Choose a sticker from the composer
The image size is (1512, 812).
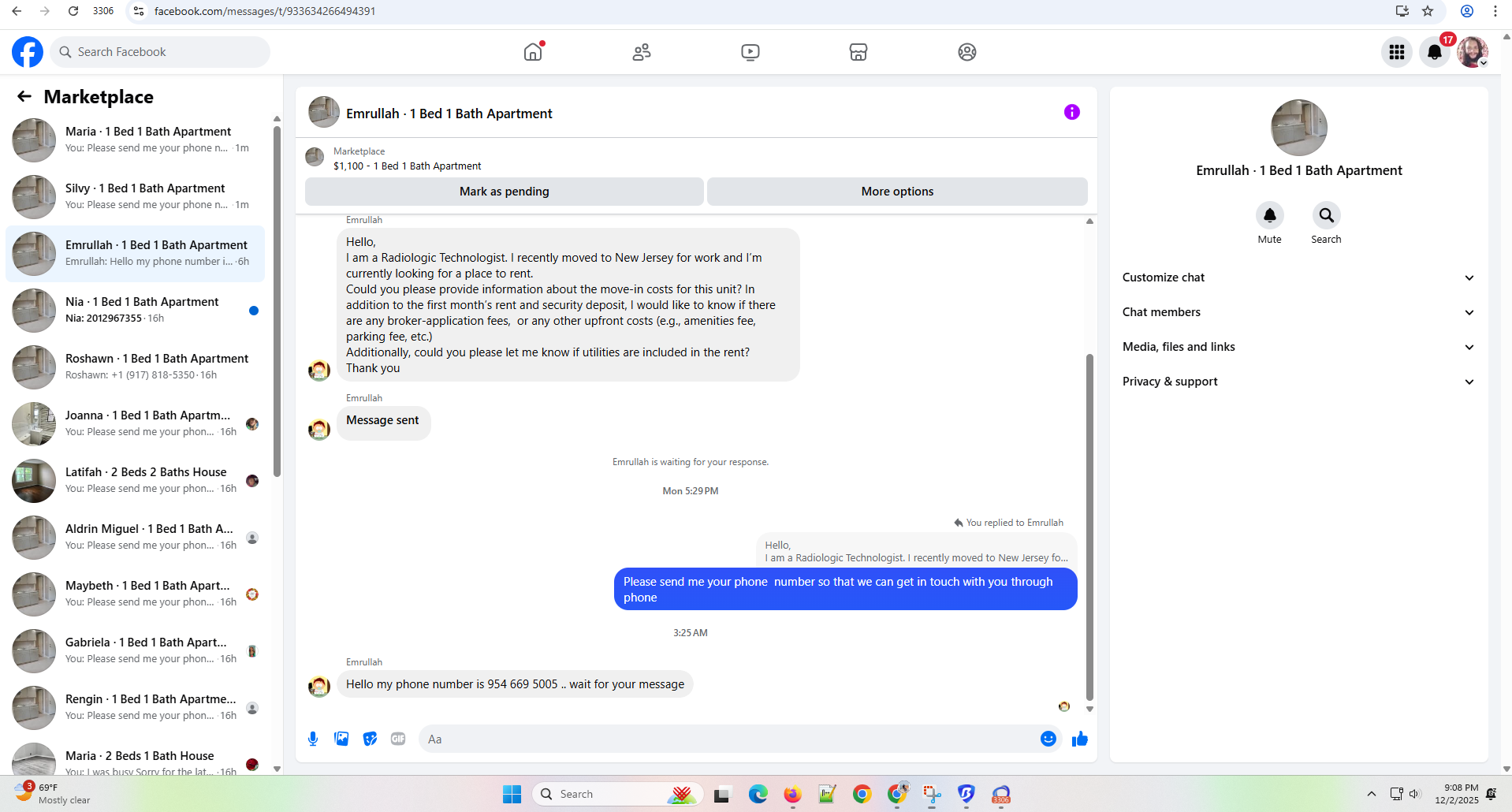(x=370, y=739)
